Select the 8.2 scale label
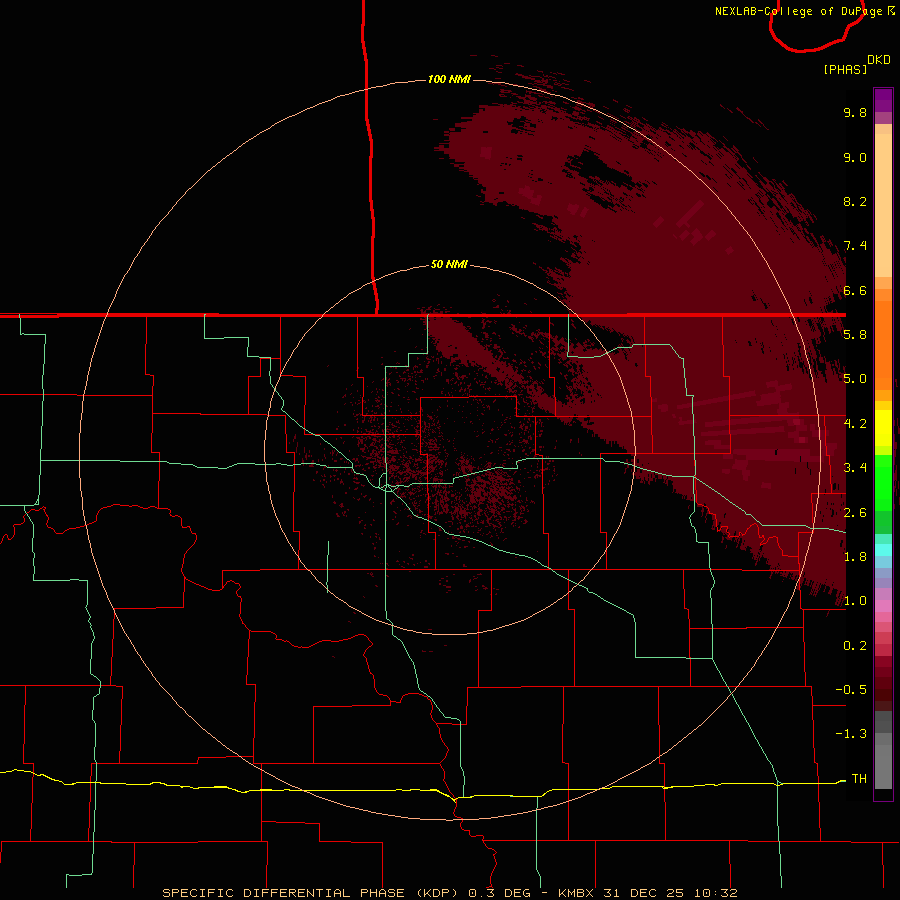Image resolution: width=900 pixels, height=900 pixels. (855, 201)
